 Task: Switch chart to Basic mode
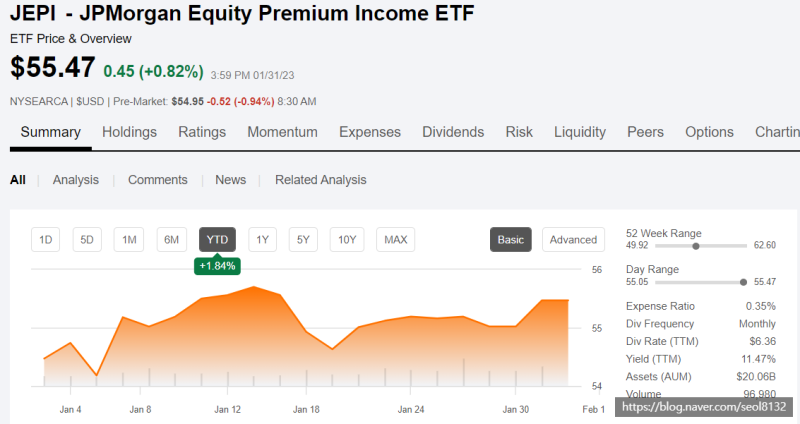point(511,239)
